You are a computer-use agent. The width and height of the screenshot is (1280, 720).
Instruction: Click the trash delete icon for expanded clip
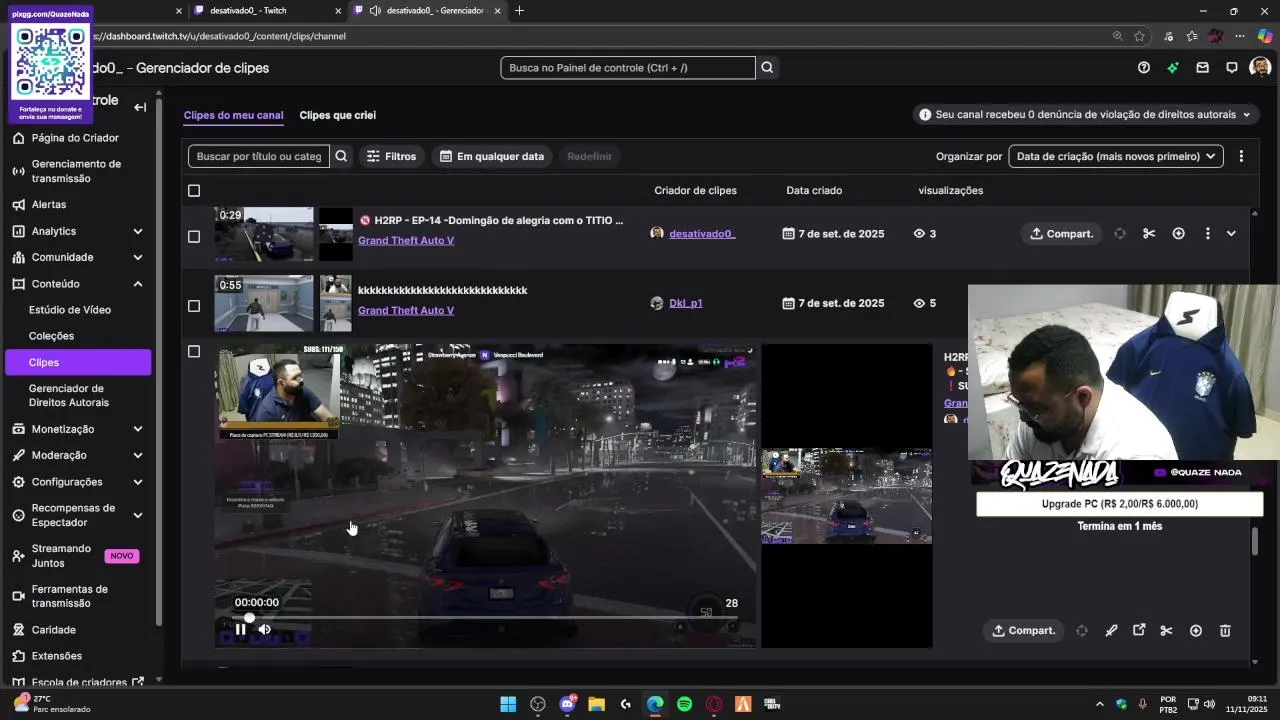tap(1225, 631)
